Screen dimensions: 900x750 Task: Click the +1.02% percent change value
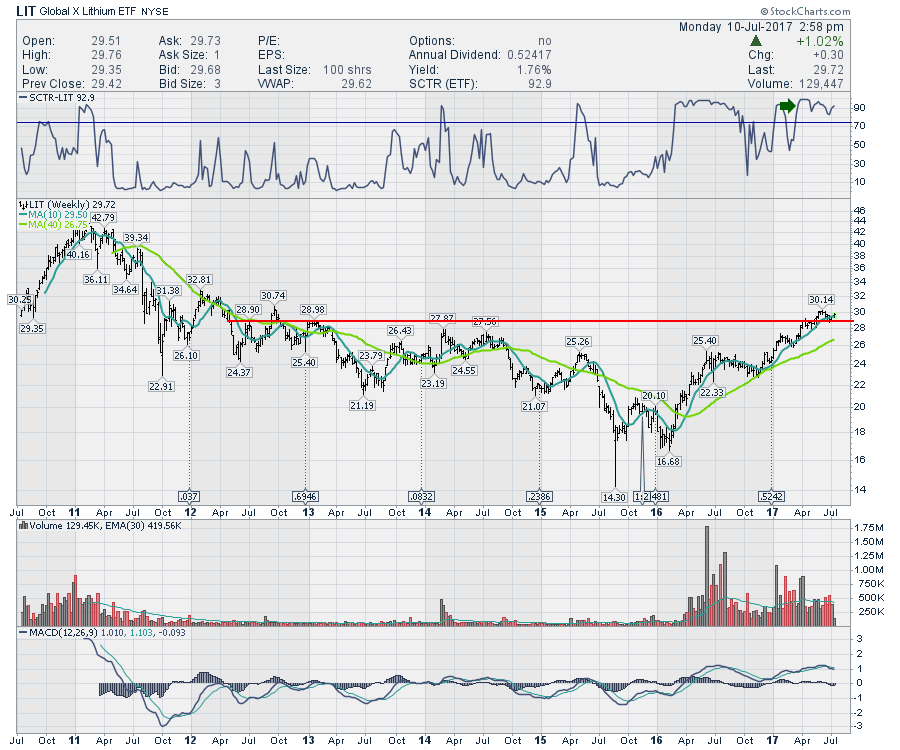(x=819, y=41)
